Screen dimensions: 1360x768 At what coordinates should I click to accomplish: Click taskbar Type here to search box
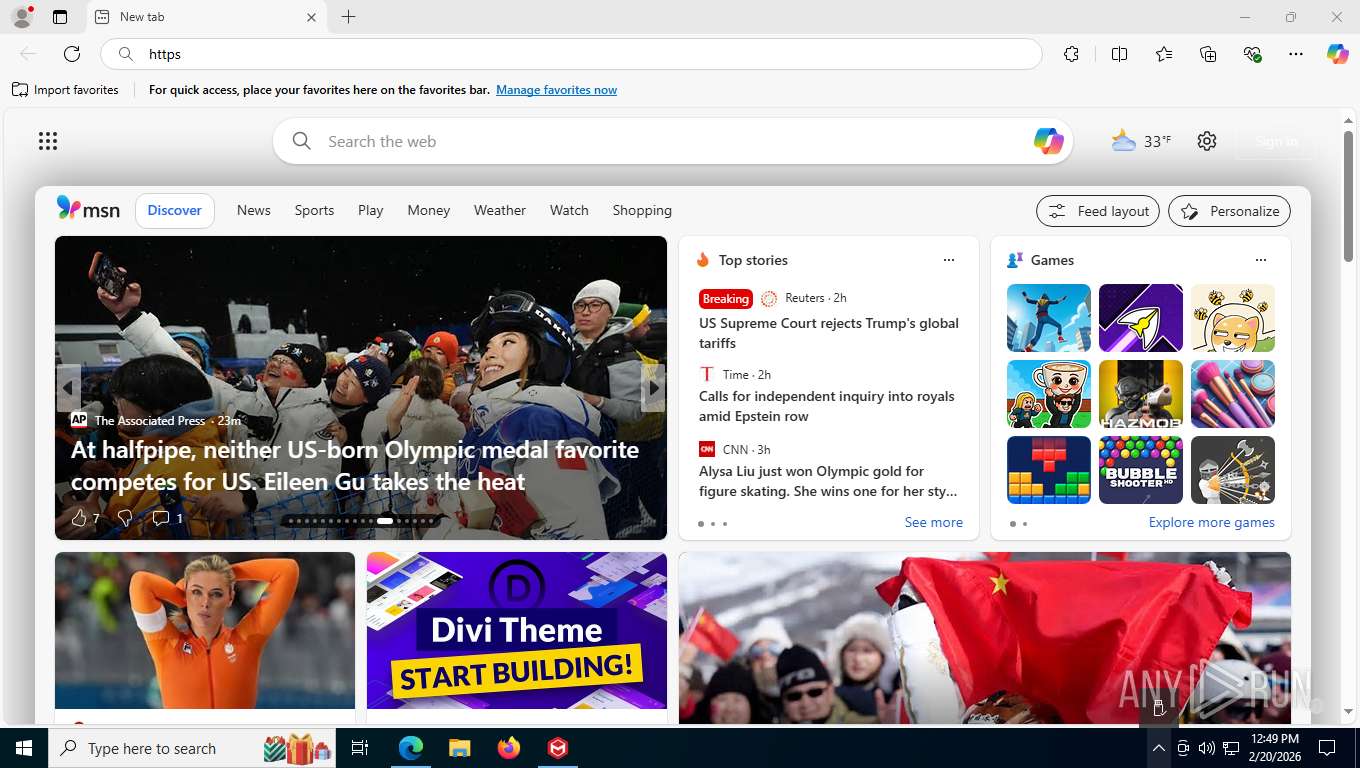tap(194, 748)
